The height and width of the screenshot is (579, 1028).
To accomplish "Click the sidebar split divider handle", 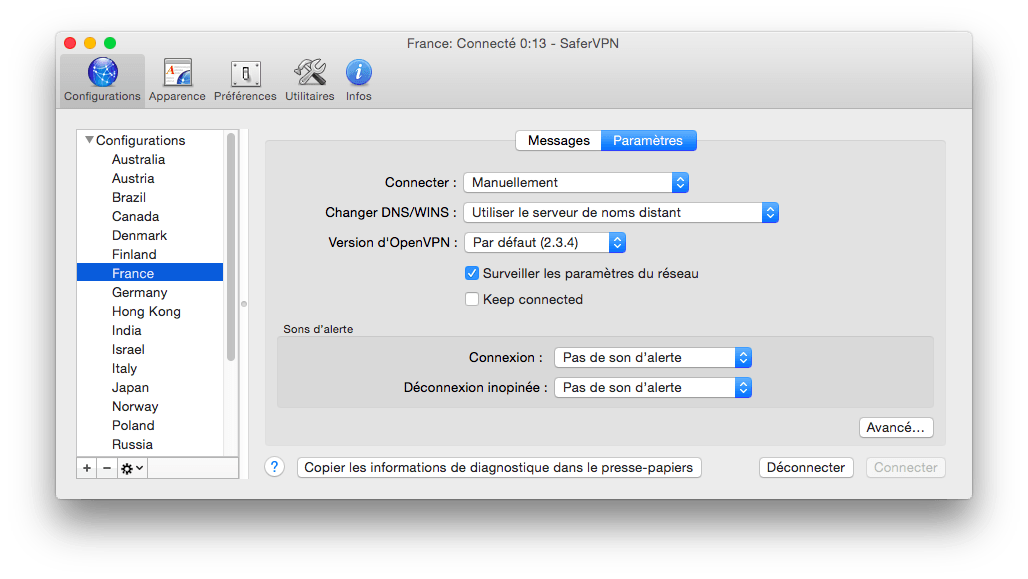I will point(244,304).
